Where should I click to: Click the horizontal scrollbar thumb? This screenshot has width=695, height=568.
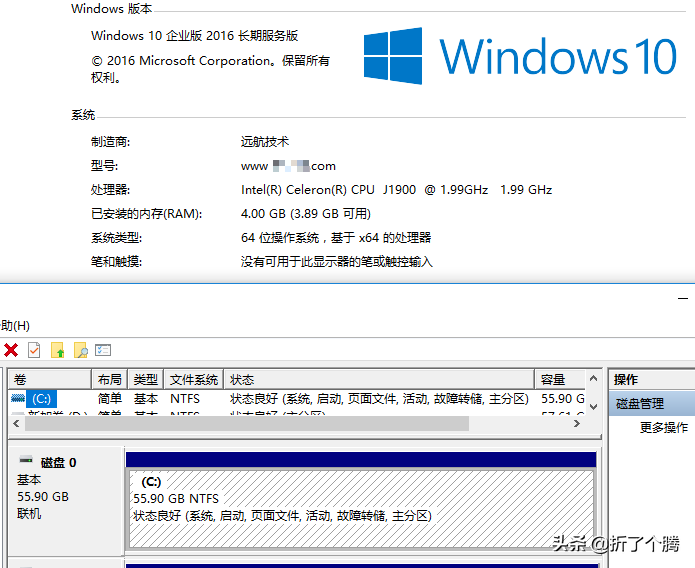[x=247, y=423]
